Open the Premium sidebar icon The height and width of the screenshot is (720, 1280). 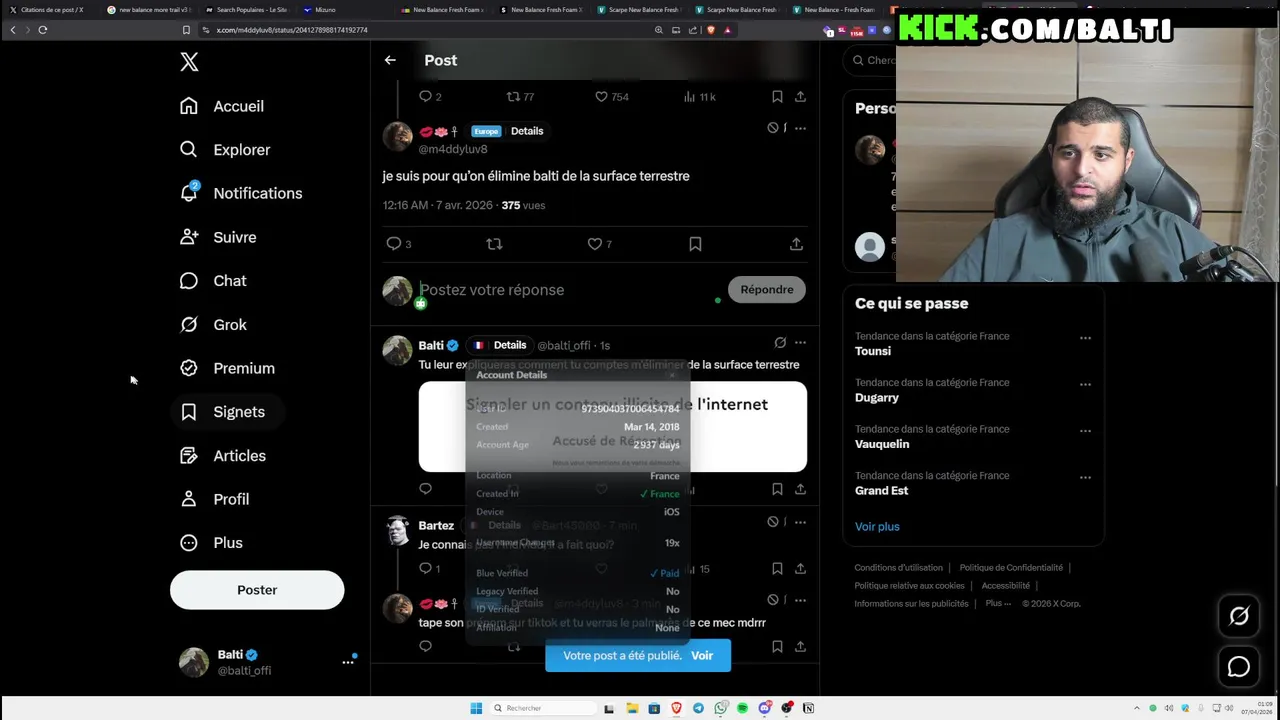pos(189,368)
